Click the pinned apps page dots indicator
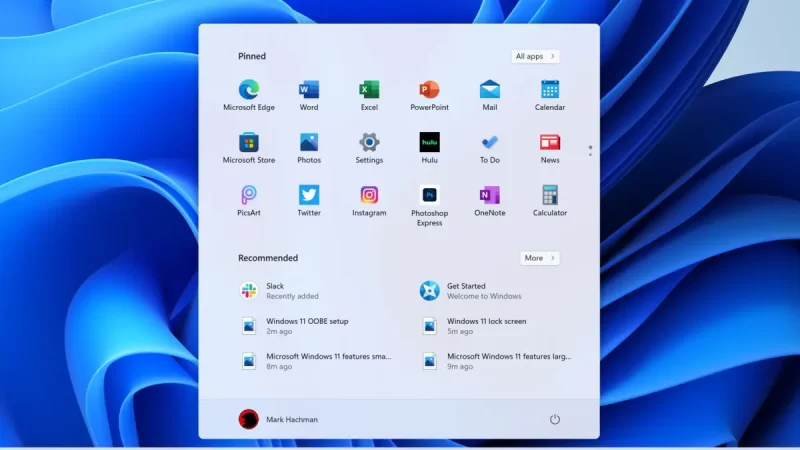 pos(590,151)
